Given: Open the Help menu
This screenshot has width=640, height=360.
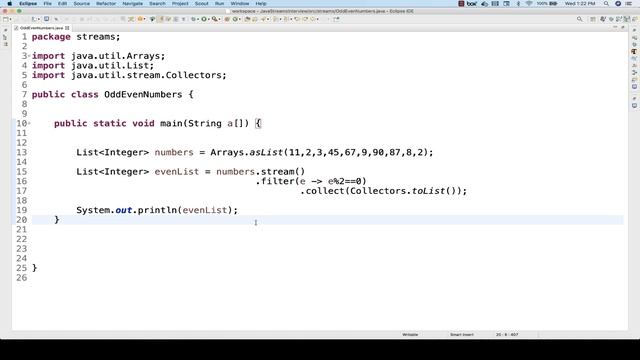Looking at the screenshot, I should [x=261, y=4].
